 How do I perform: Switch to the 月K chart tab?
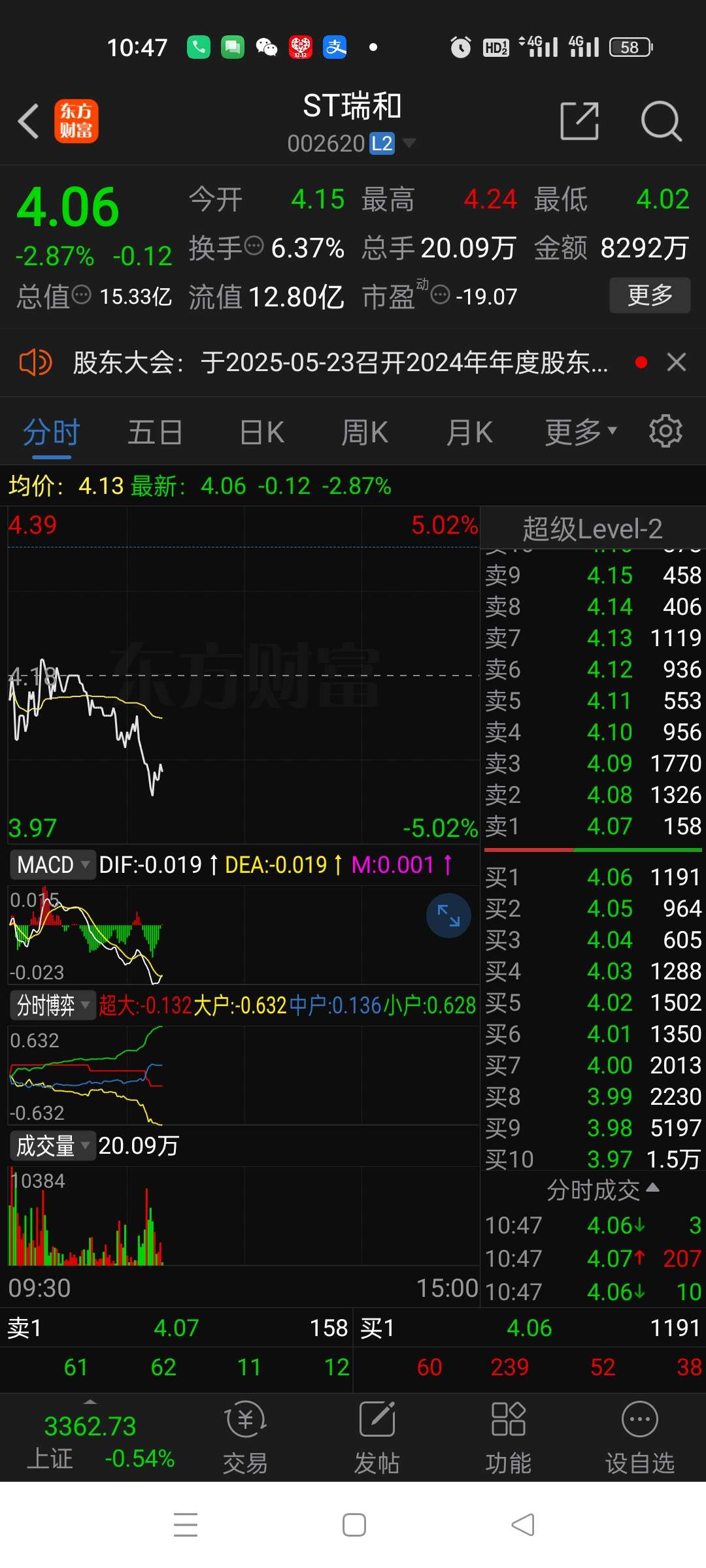pyautogui.click(x=469, y=433)
